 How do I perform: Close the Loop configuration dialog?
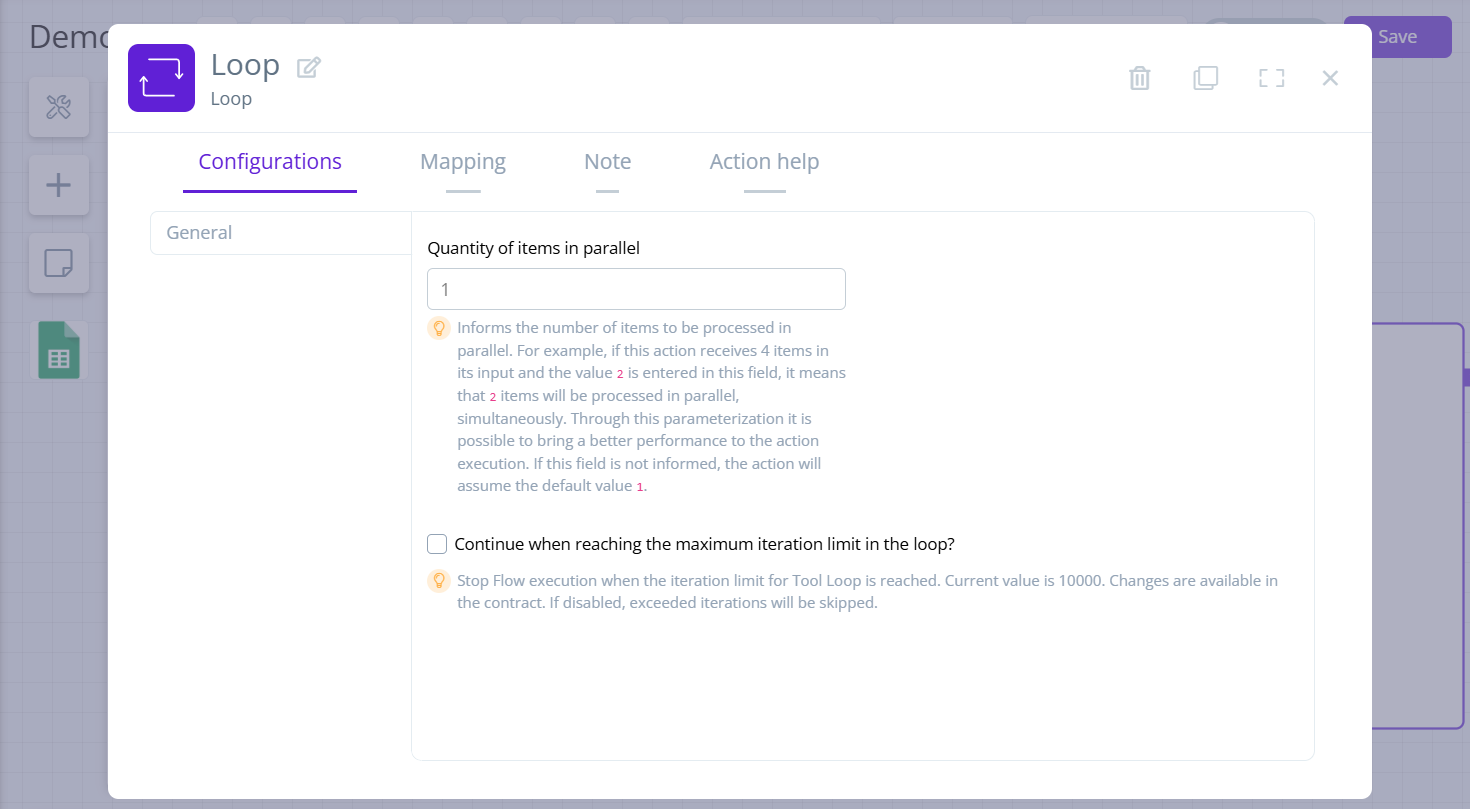click(x=1330, y=77)
